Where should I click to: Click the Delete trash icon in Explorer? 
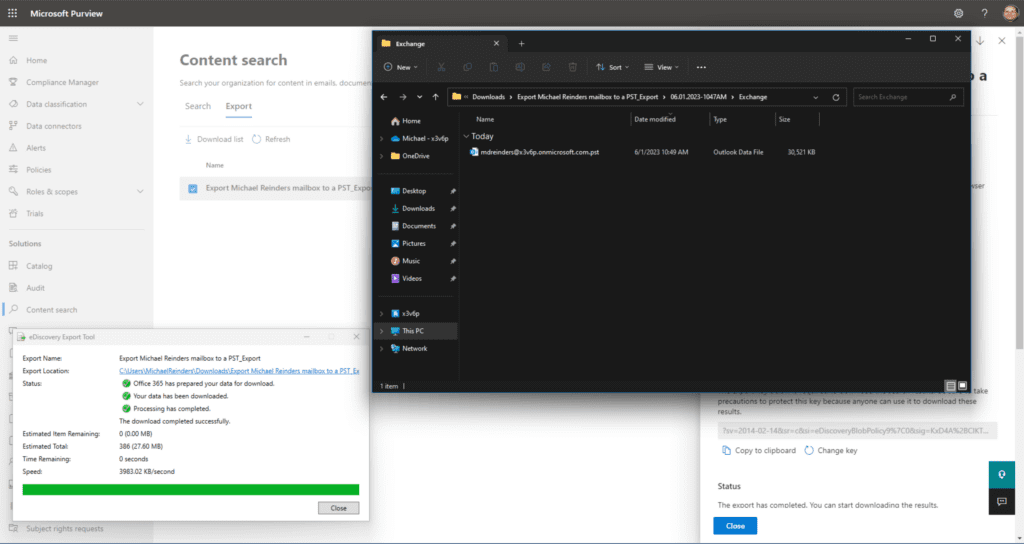pos(573,67)
